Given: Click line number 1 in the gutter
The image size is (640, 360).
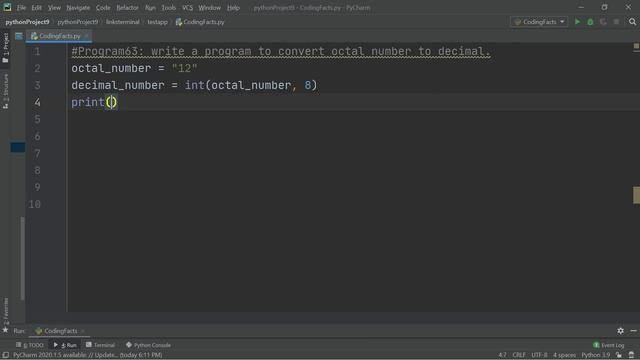Looking at the screenshot, I should click(37, 52).
